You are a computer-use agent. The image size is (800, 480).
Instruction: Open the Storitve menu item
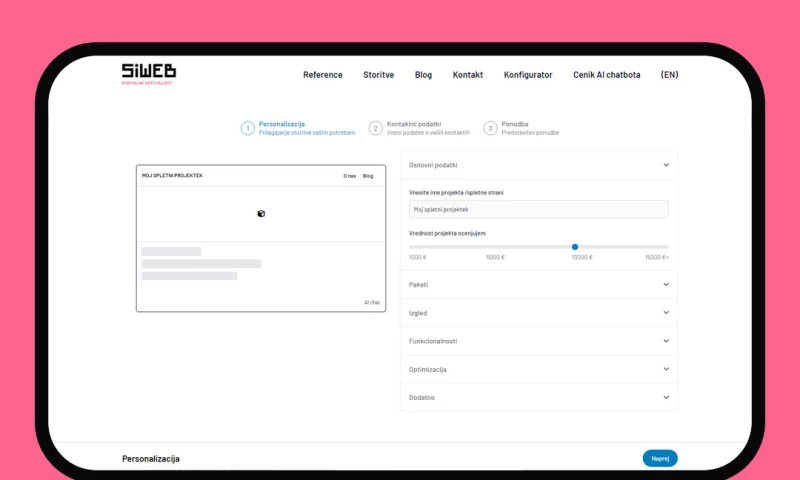(378, 75)
